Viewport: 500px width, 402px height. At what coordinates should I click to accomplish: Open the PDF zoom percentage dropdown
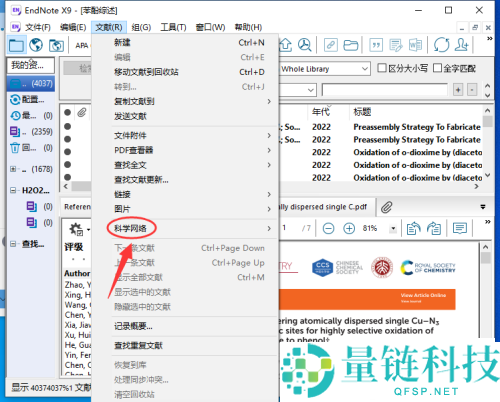point(393,228)
